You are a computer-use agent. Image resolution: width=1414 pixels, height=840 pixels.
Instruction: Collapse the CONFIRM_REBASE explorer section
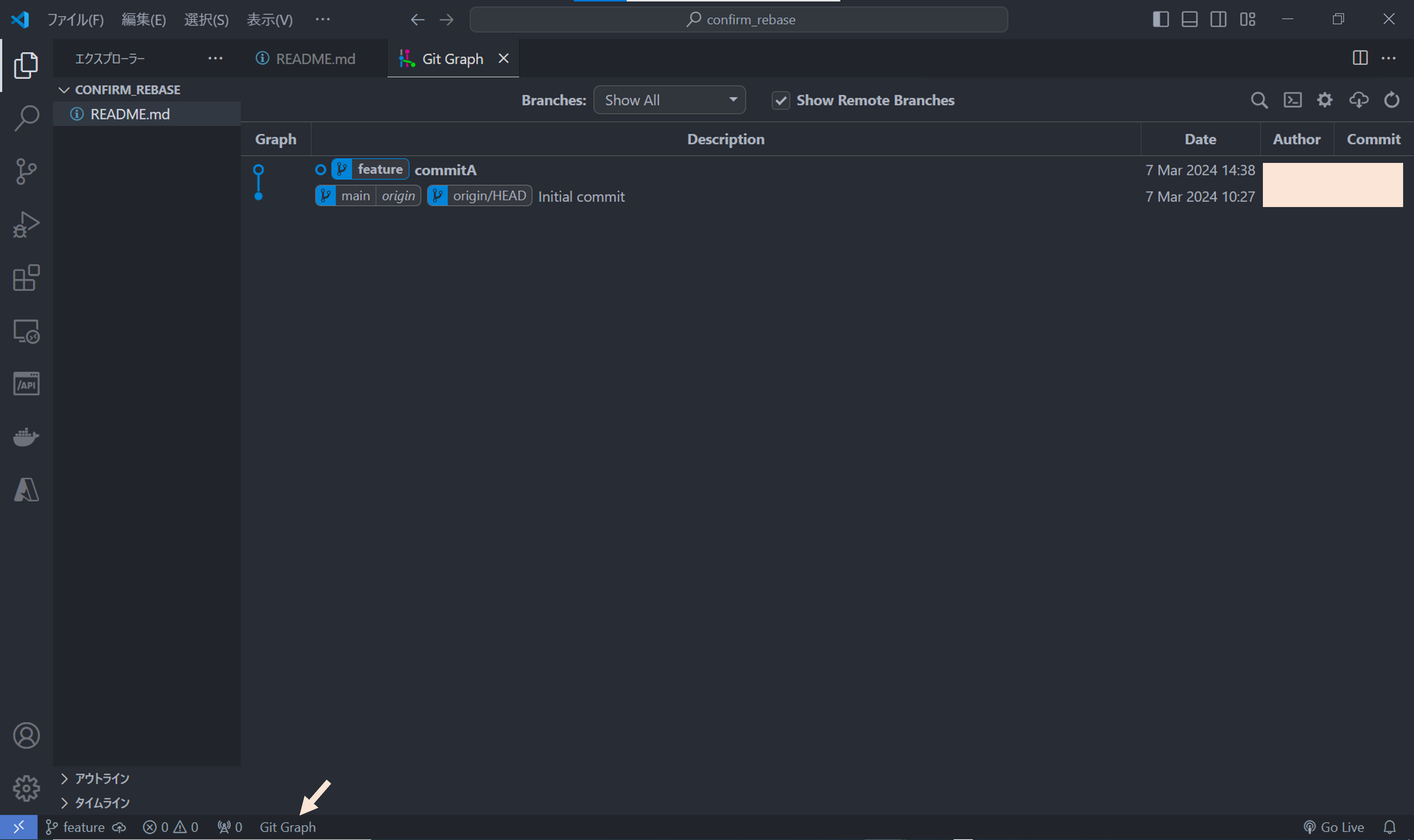pyautogui.click(x=64, y=90)
